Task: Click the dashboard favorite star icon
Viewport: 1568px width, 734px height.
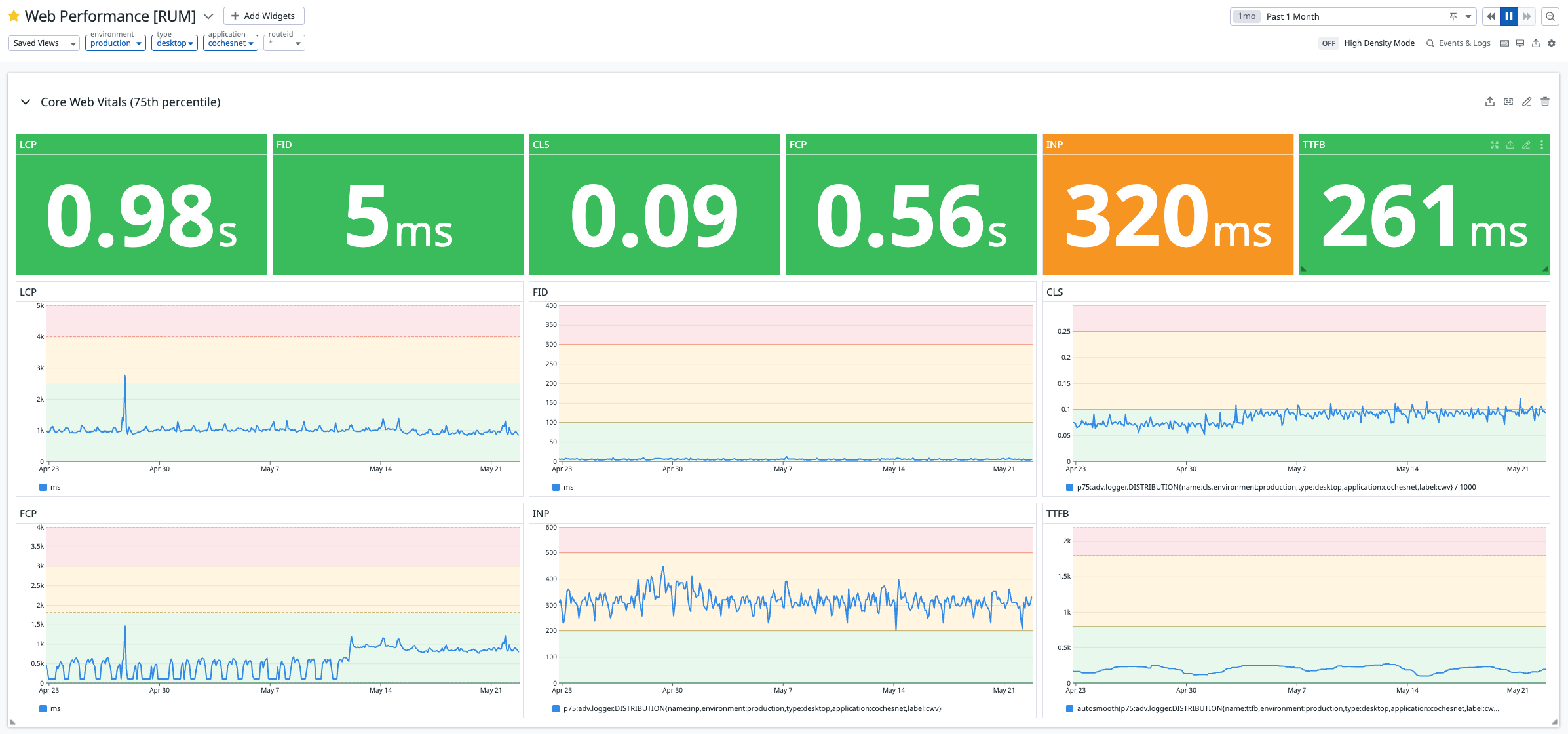Action: (x=13, y=16)
